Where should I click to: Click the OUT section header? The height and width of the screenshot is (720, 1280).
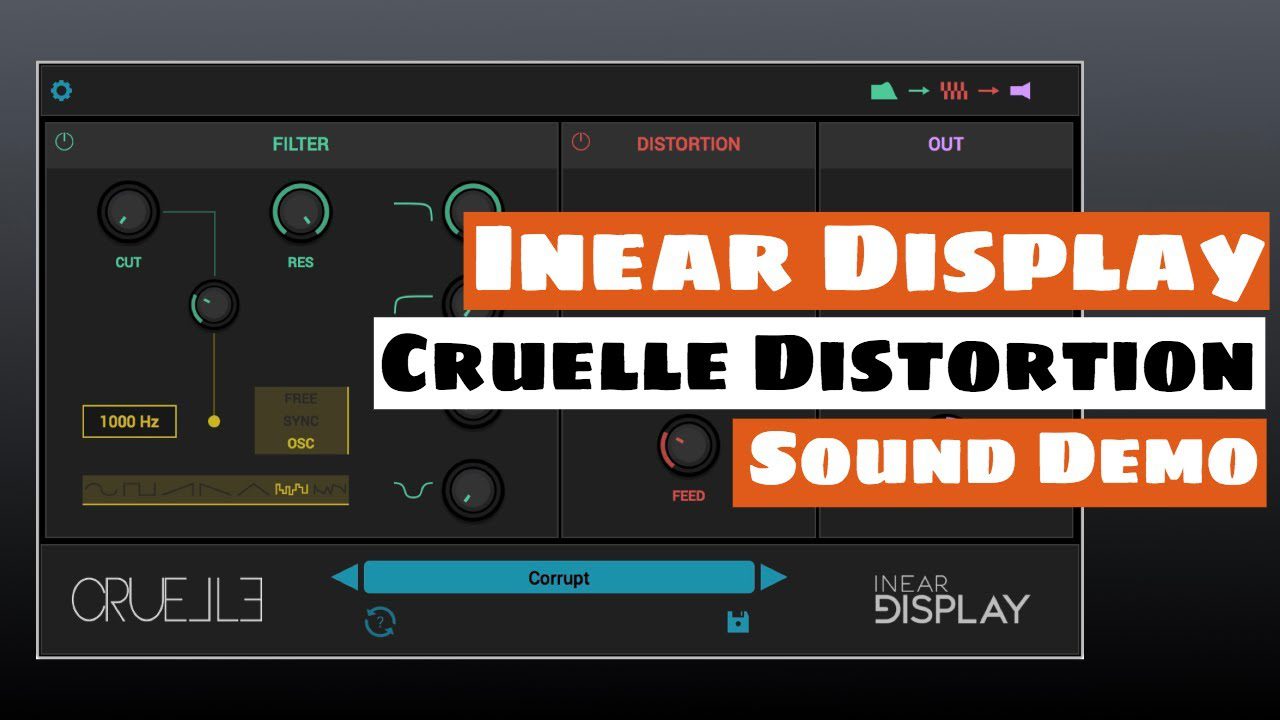point(945,144)
